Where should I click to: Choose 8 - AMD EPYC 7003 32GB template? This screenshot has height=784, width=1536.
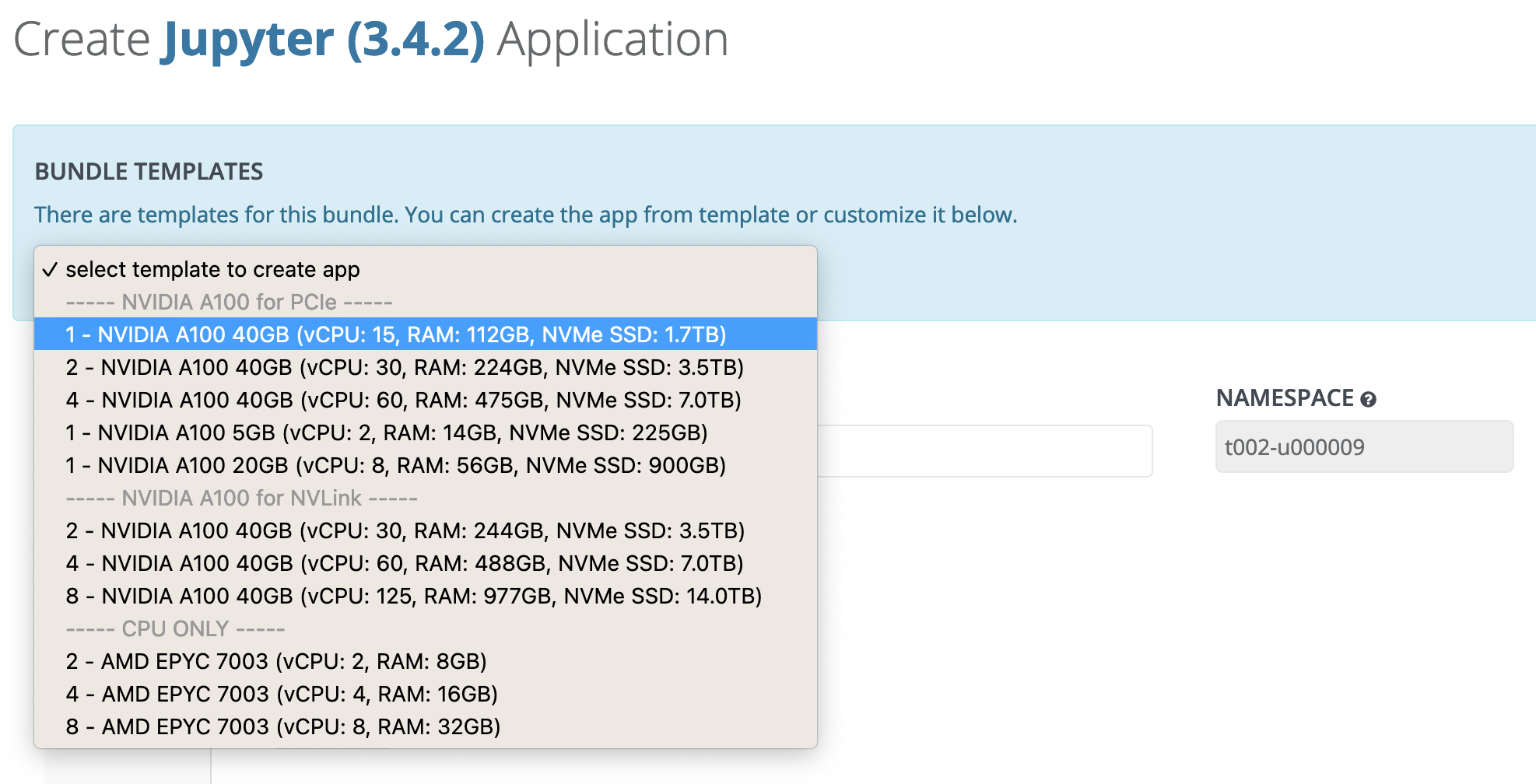426,726
